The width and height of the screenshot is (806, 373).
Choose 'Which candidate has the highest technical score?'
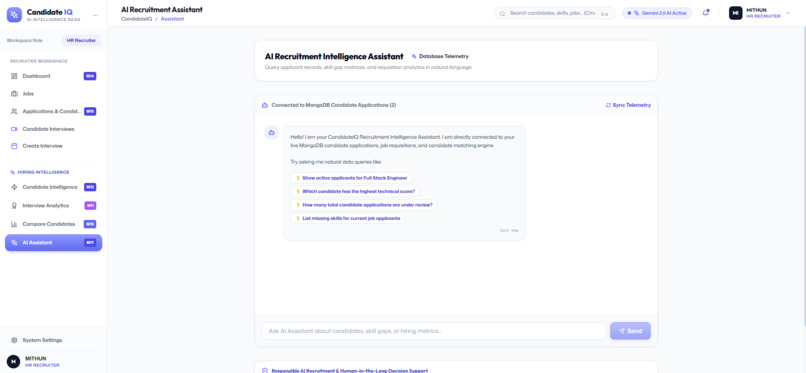click(x=355, y=191)
